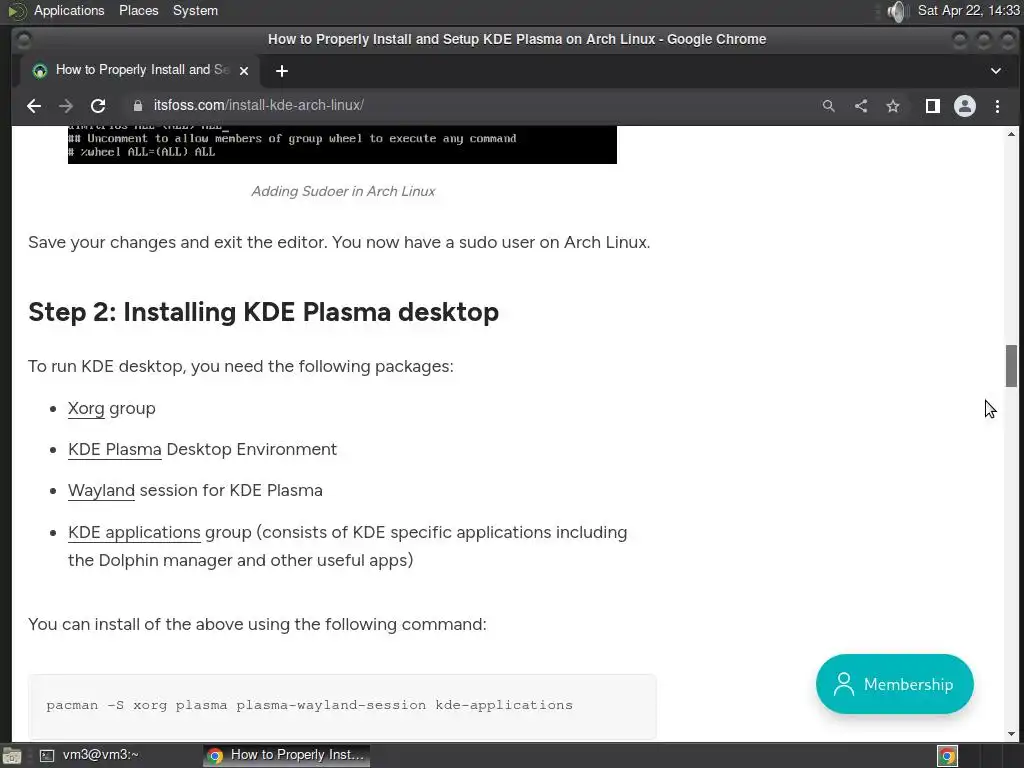1024x768 pixels.
Task: Open the Applications menu
Action: click(x=69, y=10)
